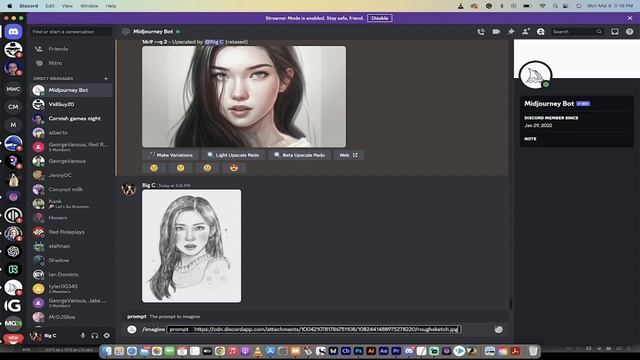Open the green R server icon
The width and height of the screenshot is (640, 360).
[13, 269]
